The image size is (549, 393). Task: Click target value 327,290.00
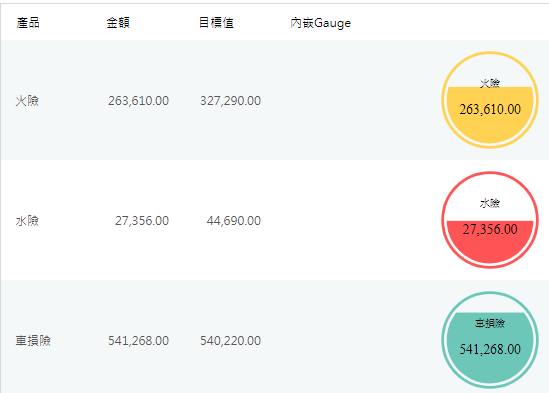pos(230,101)
